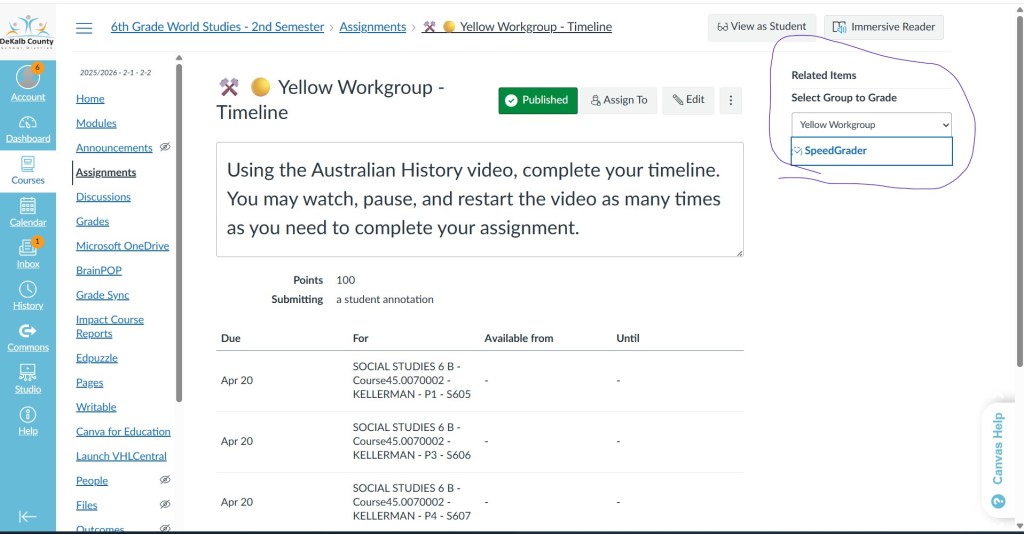This screenshot has height=534, width=1024.
Task: Click the Edit assignment button
Action: click(688, 100)
